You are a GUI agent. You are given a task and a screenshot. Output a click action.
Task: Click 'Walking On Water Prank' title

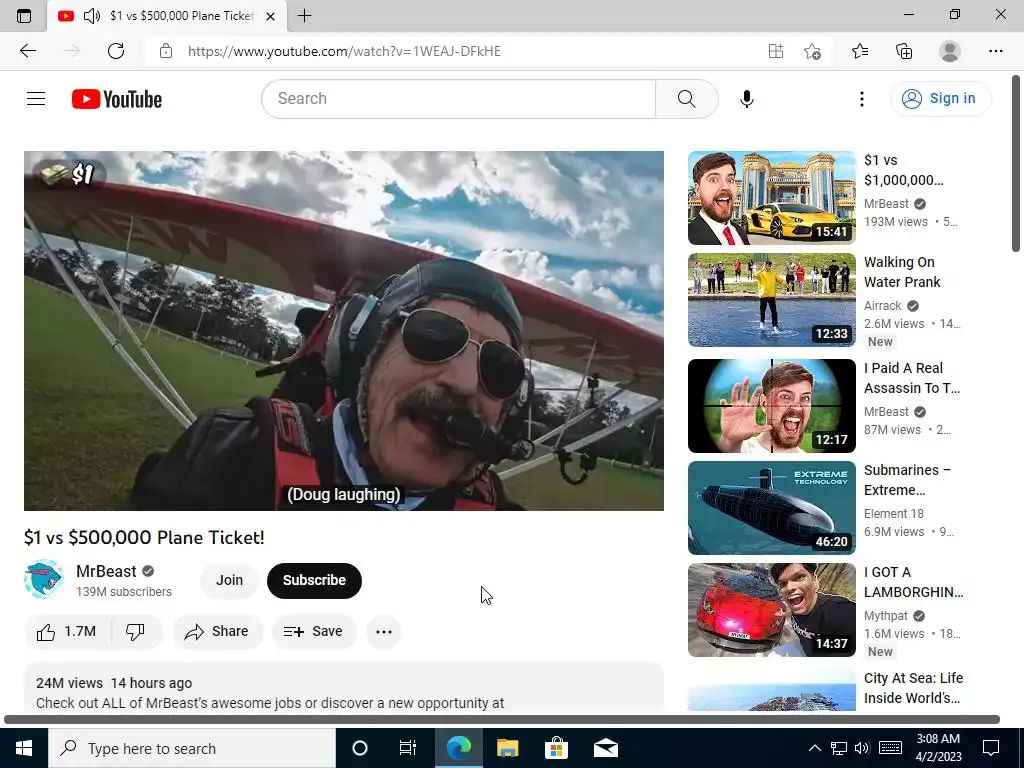click(x=902, y=272)
